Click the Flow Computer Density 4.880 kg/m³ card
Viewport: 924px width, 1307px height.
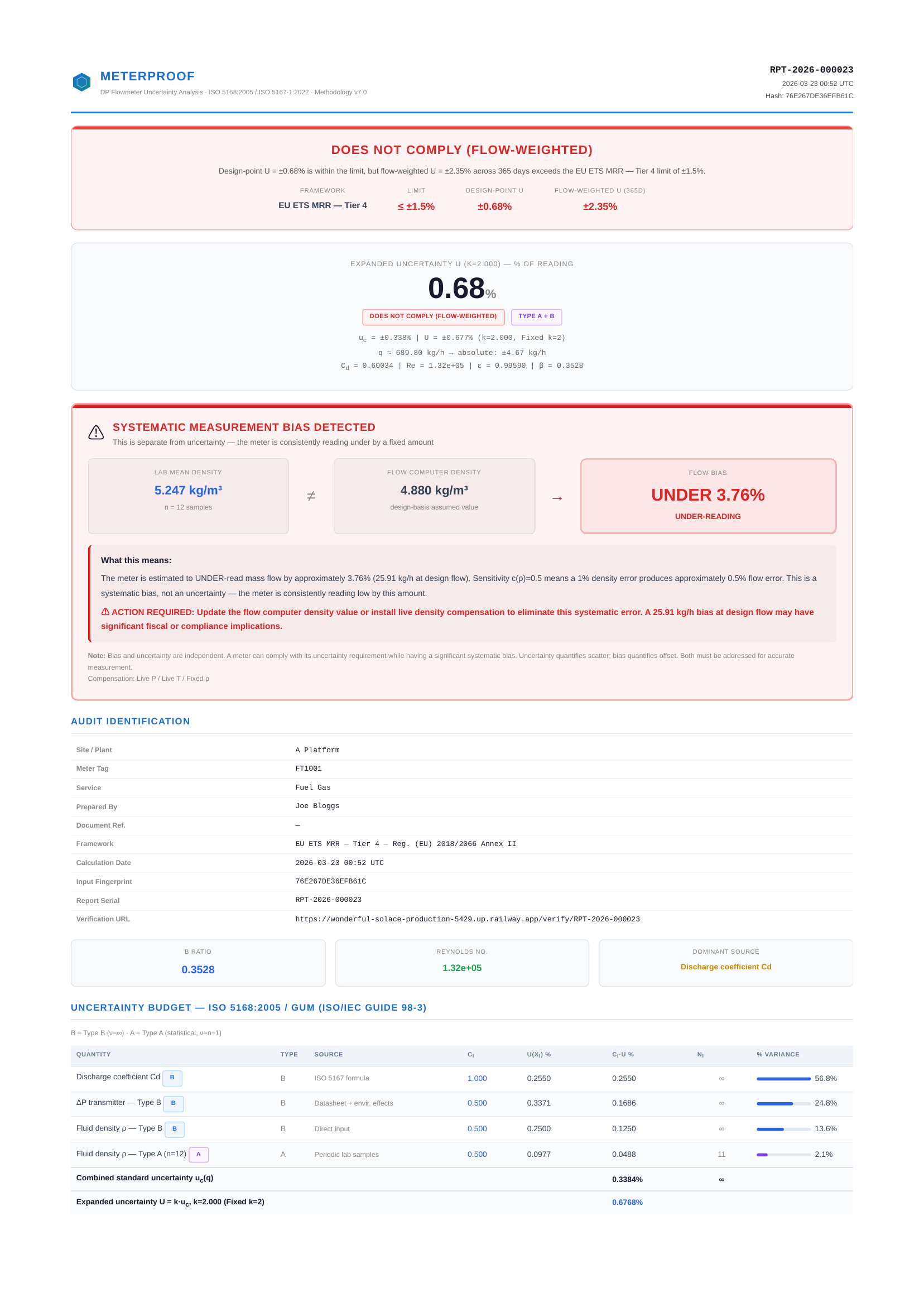coord(435,496)
